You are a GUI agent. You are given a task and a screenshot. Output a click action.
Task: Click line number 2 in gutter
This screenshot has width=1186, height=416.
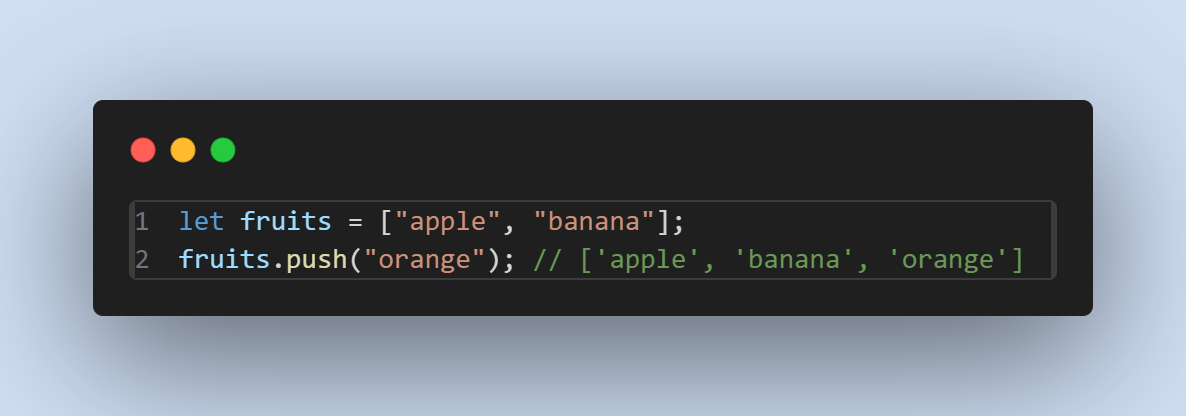(x=142, y=260)
